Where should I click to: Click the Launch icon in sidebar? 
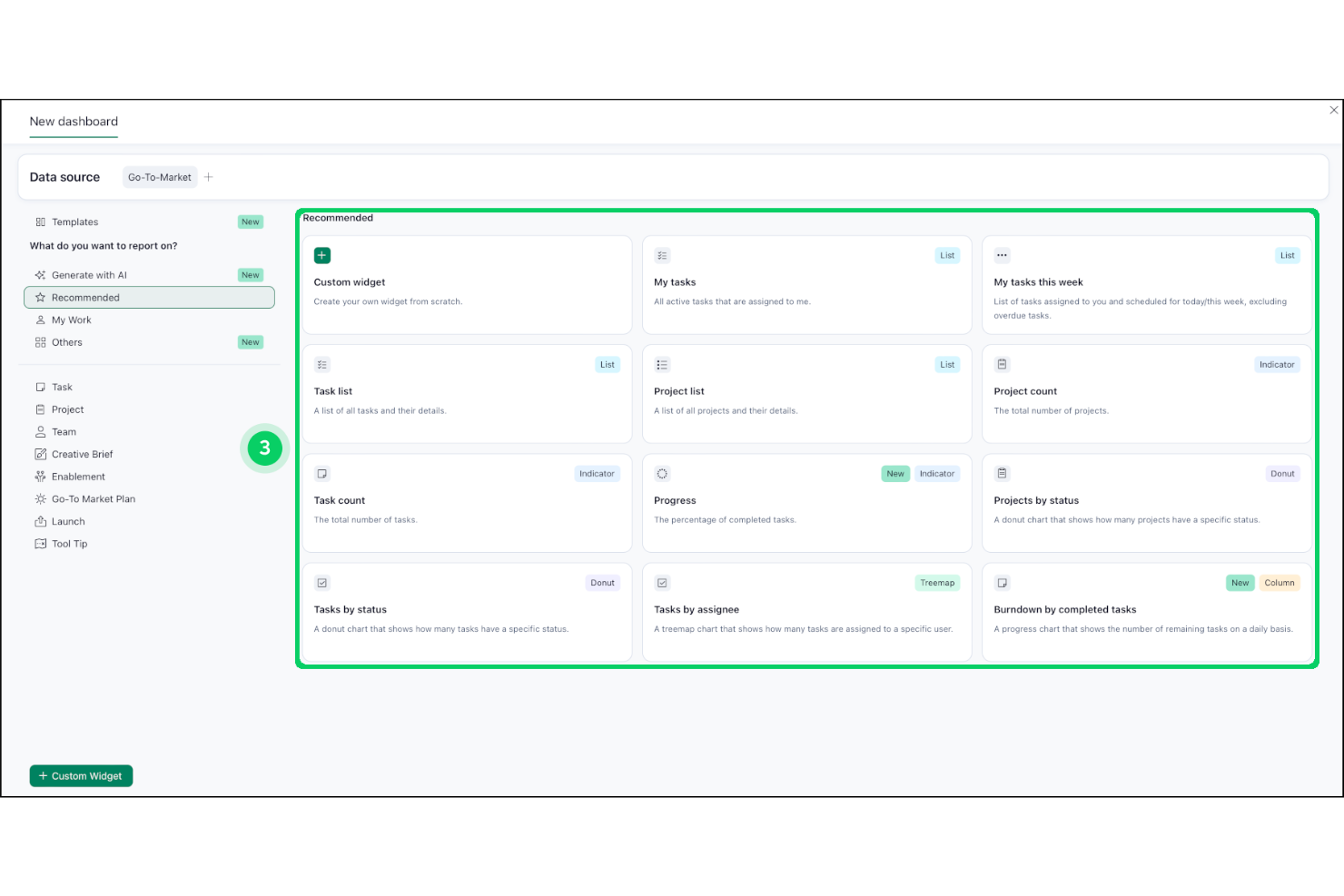[40, 521]
